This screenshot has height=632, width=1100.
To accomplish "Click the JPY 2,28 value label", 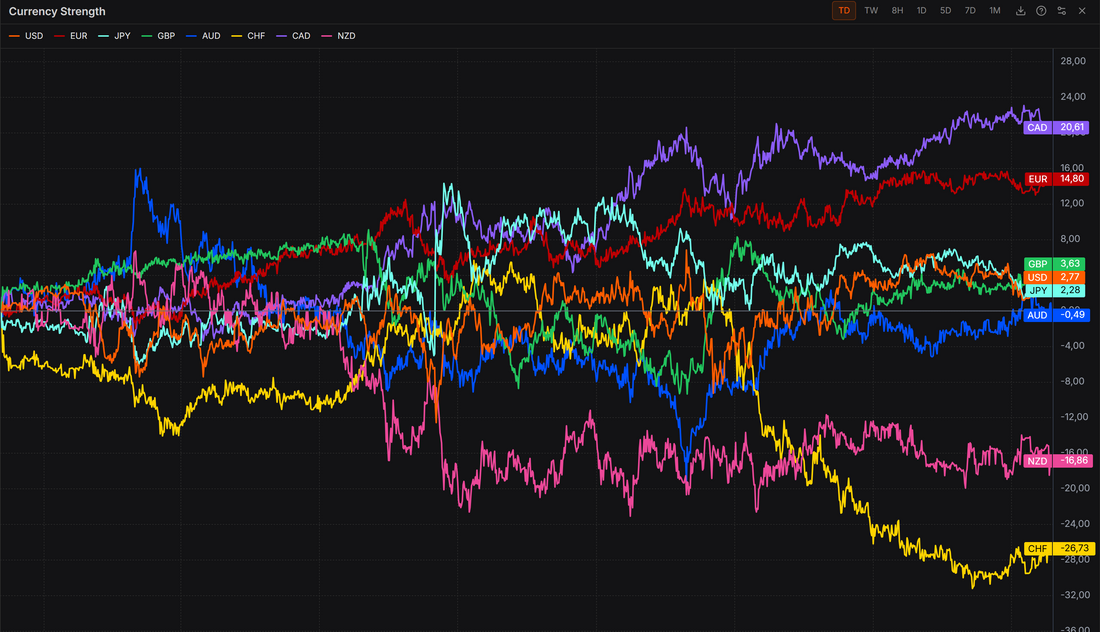I will pyautogui.click(x=1054, y=290).
